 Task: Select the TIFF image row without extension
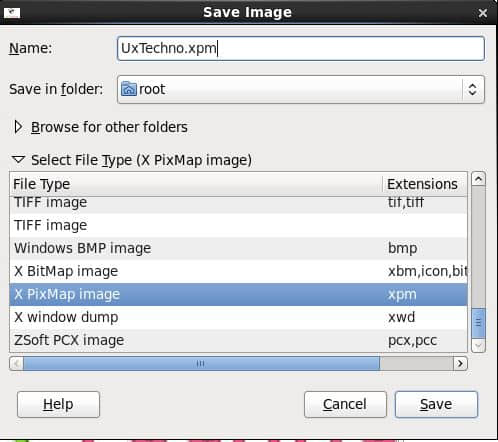pyautogui.click(x=238, y=225)
